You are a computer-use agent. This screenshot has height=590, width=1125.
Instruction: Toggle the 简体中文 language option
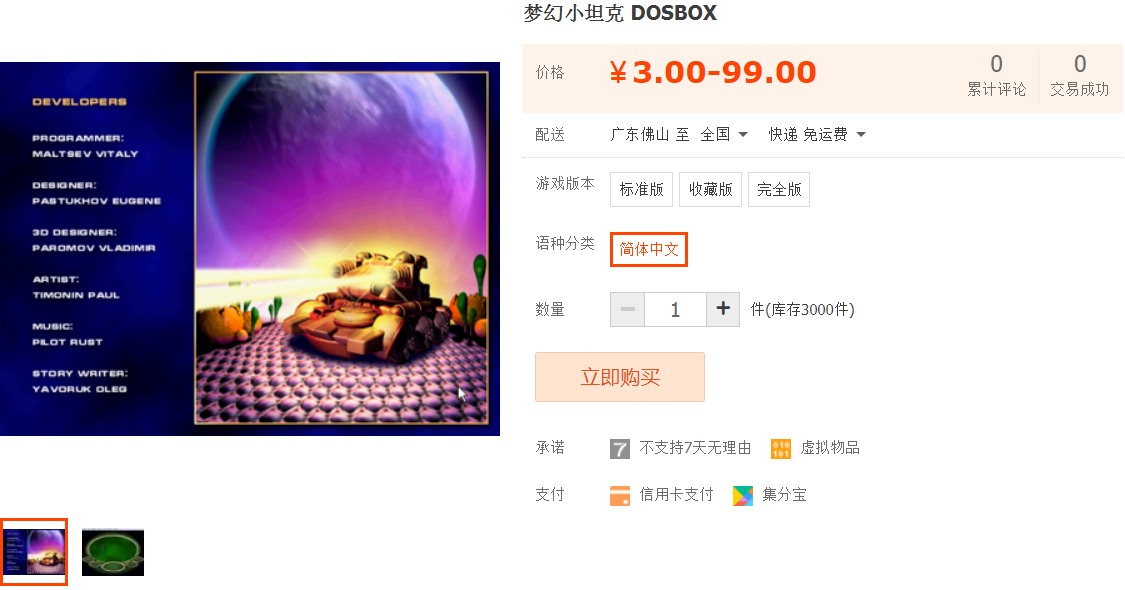[649, 249]
